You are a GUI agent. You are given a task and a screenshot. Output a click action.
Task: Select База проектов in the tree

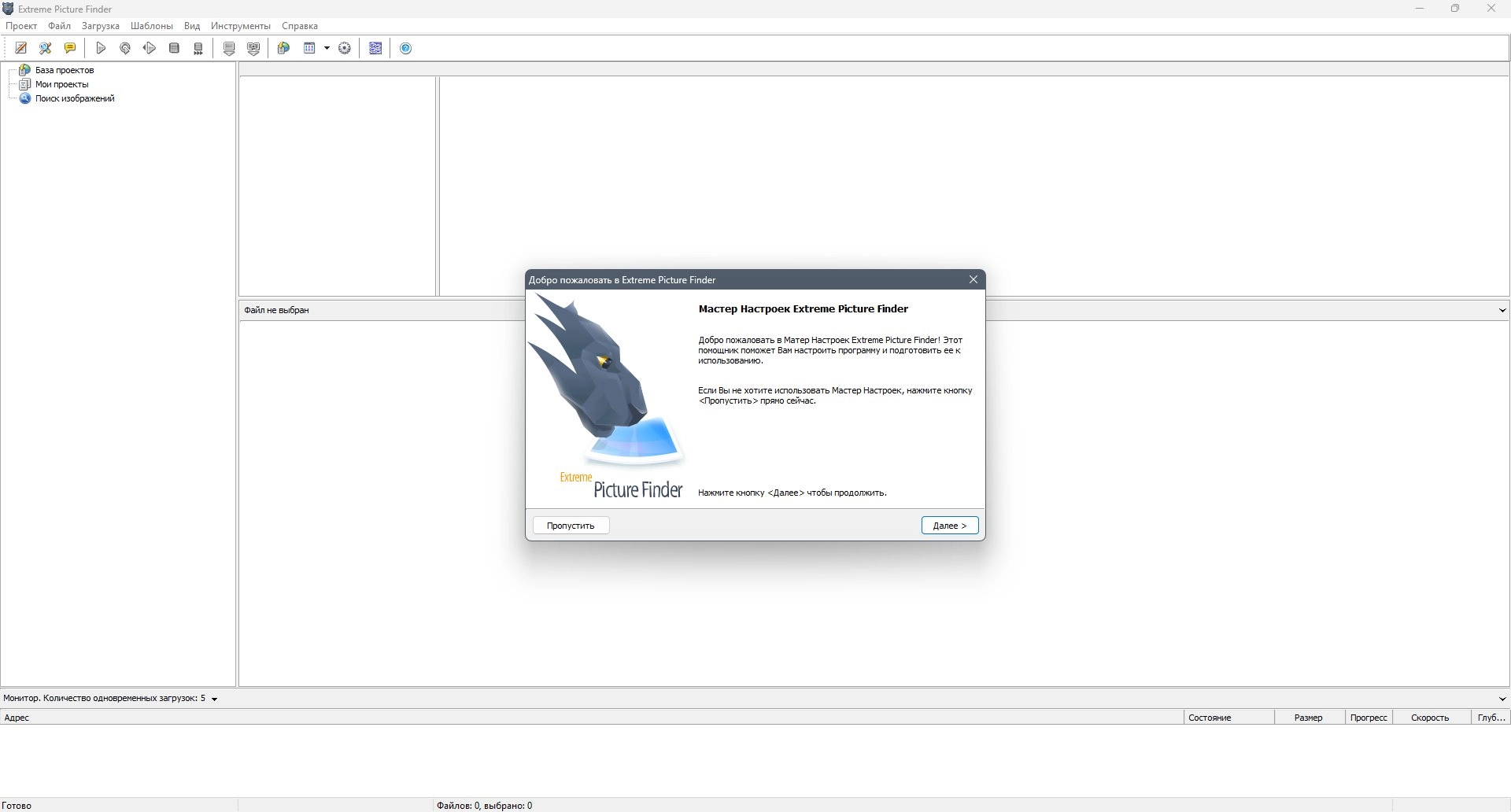click(65, 70)
